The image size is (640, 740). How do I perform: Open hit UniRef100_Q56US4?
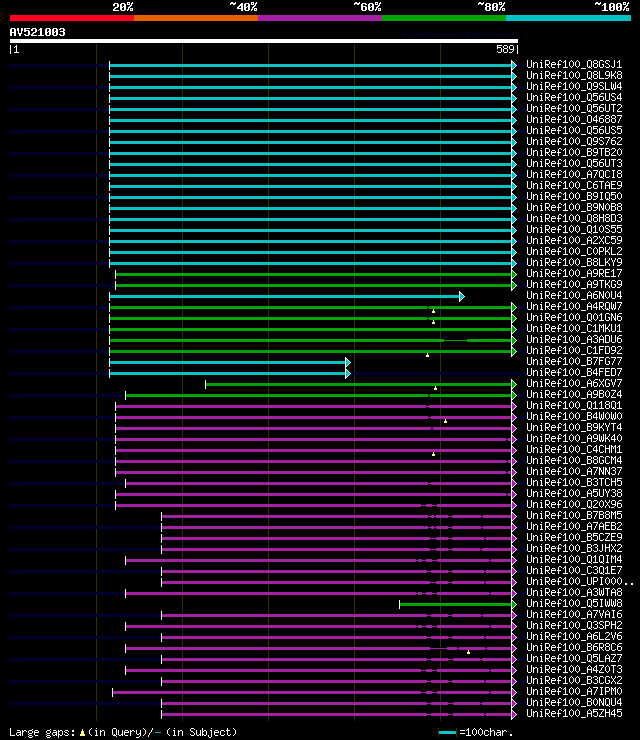[x=574, y=97]
